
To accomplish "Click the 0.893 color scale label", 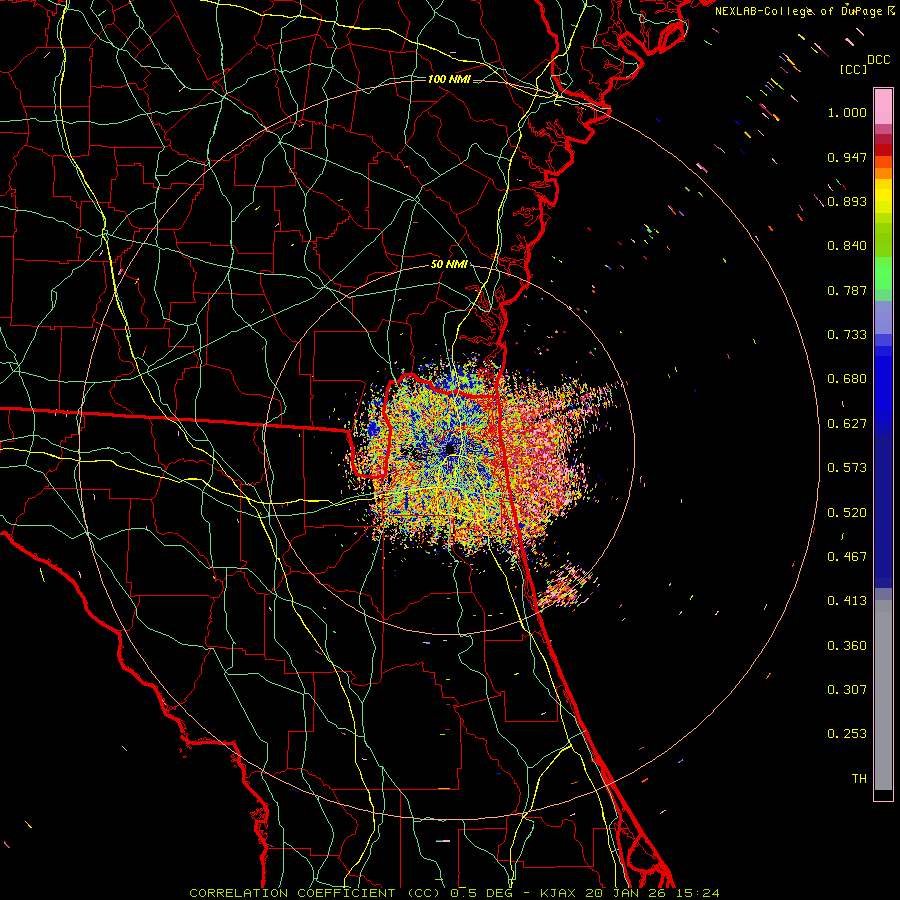I will [x=847, y=201].
